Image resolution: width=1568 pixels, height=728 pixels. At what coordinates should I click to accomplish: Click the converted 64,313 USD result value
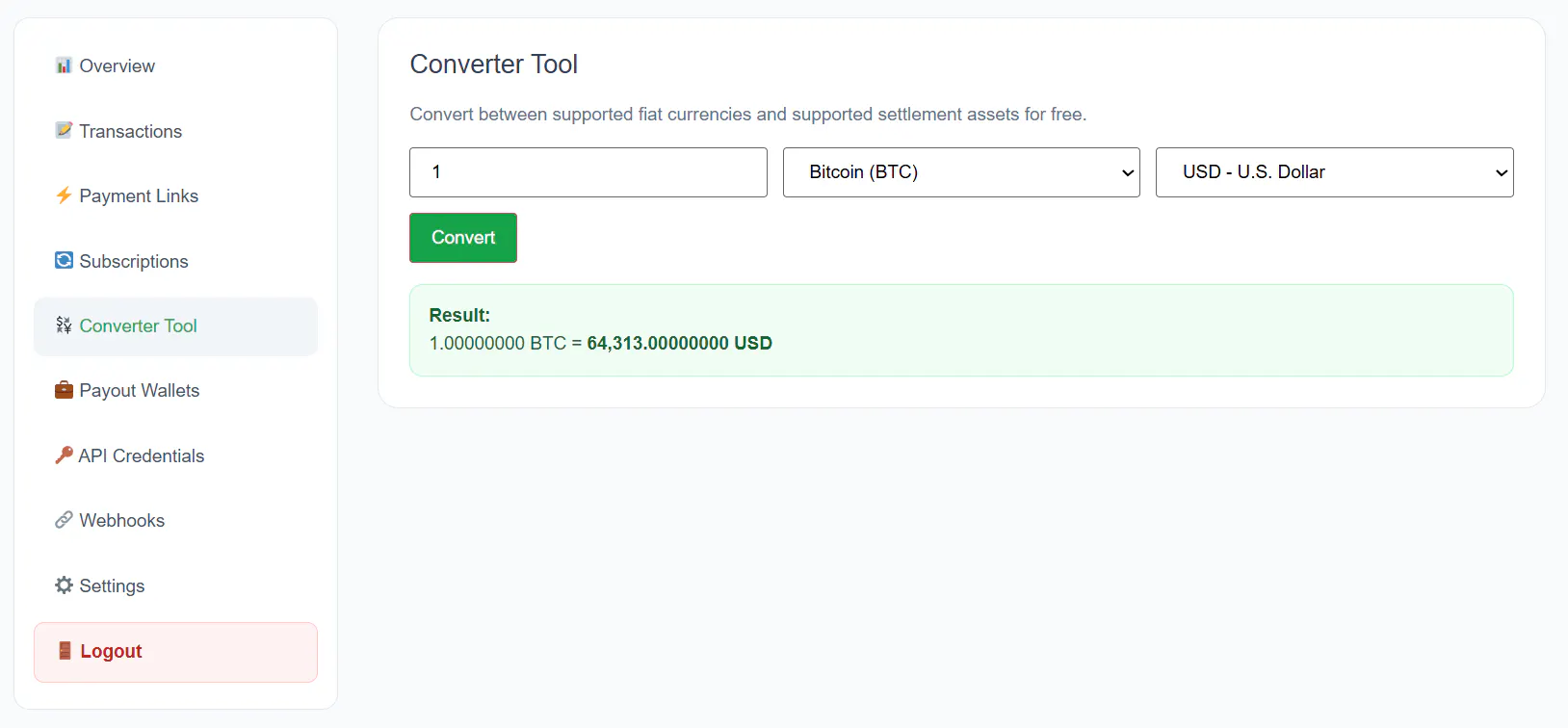(679, 343)
